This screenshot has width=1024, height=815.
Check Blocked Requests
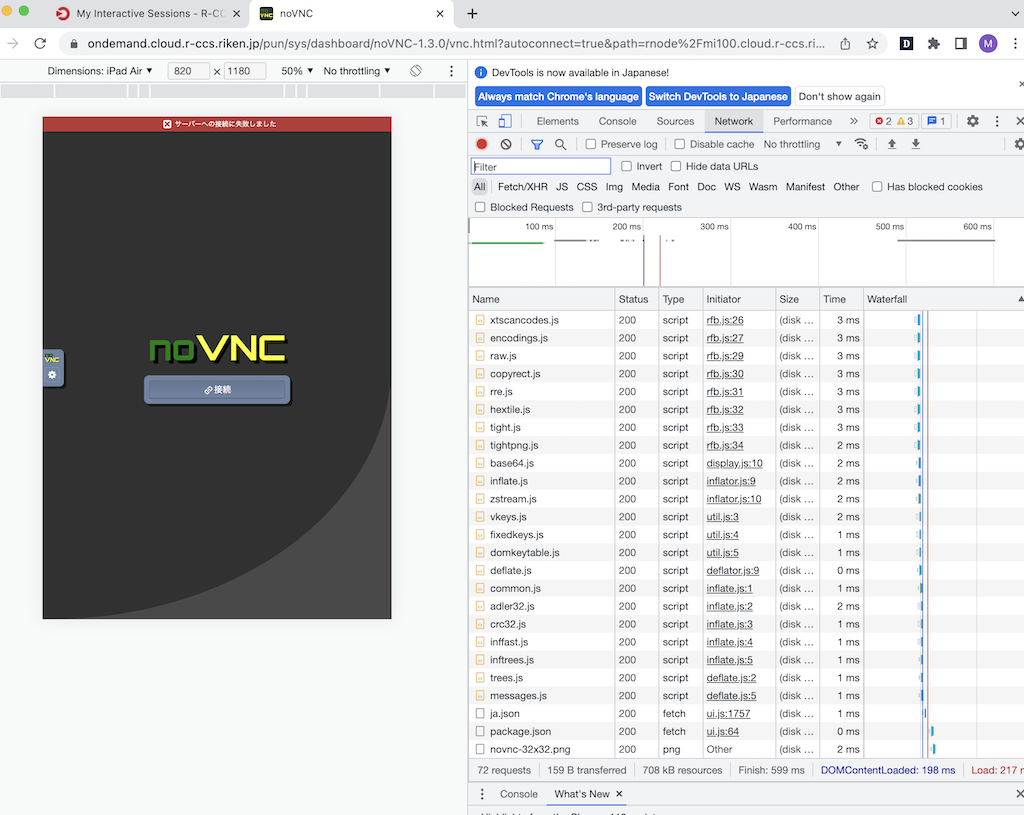tap(480, 207)
